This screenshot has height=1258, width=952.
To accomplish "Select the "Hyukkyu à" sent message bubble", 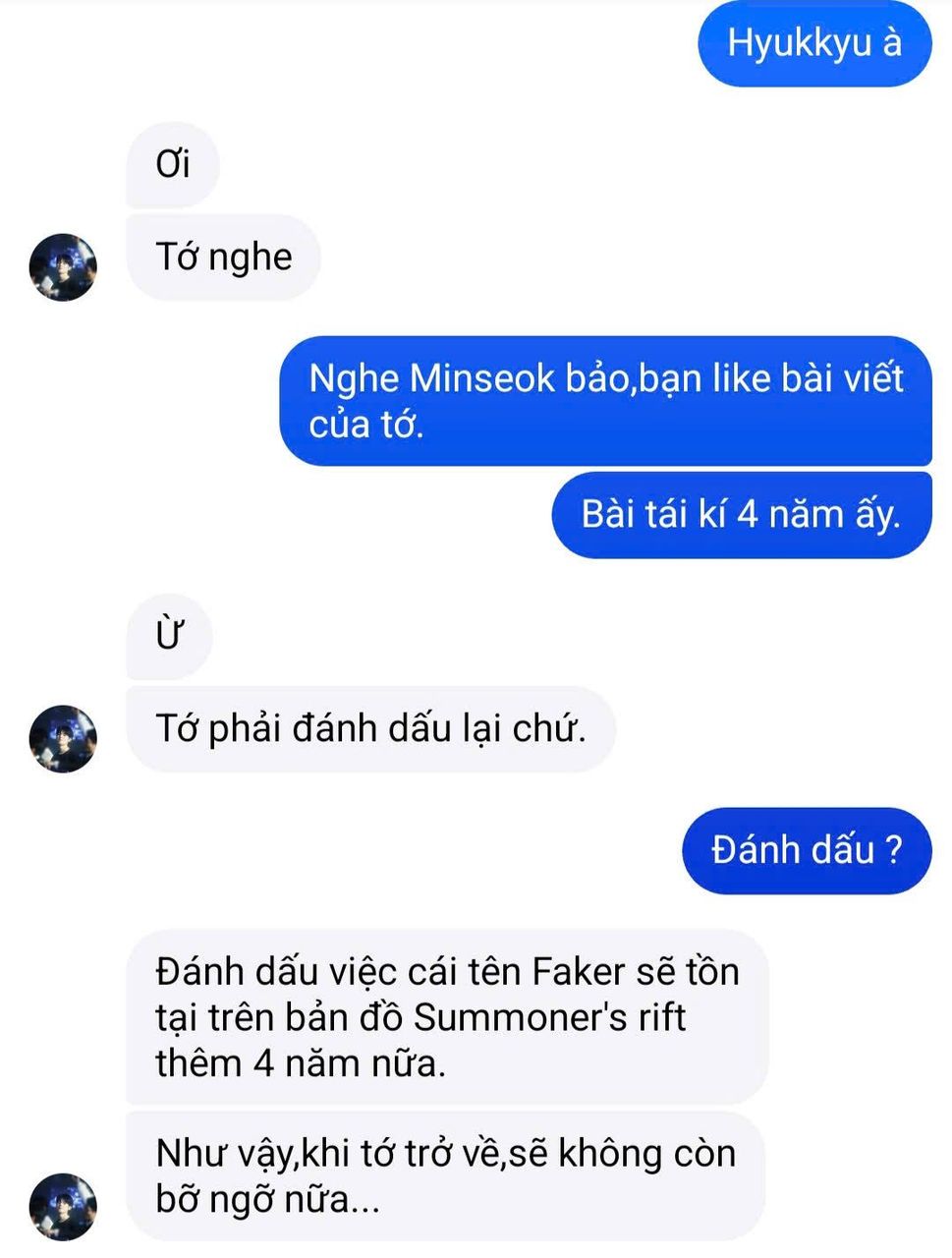I will point(814,44).
